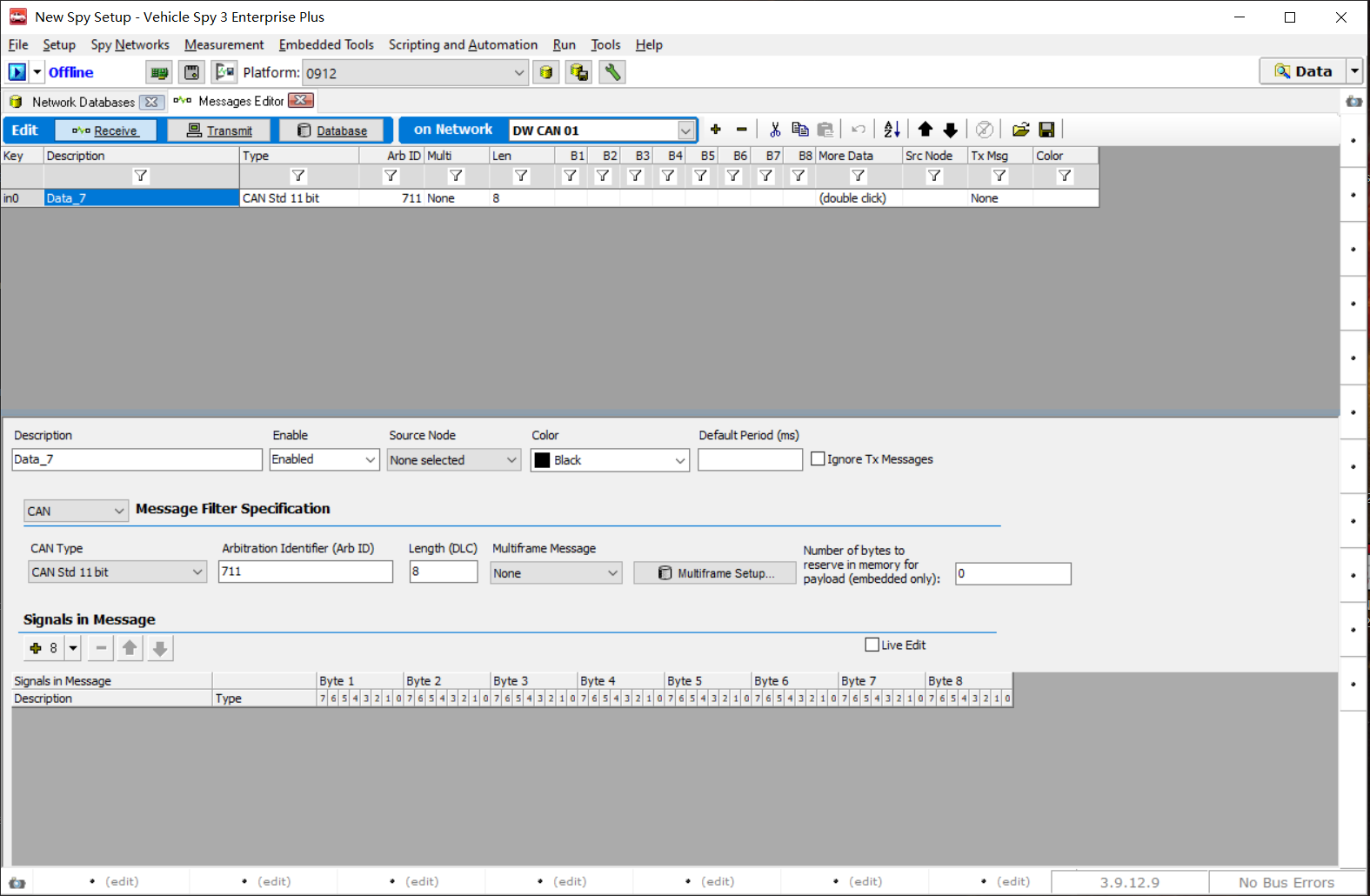Open the green wrench tools icon

612,72
